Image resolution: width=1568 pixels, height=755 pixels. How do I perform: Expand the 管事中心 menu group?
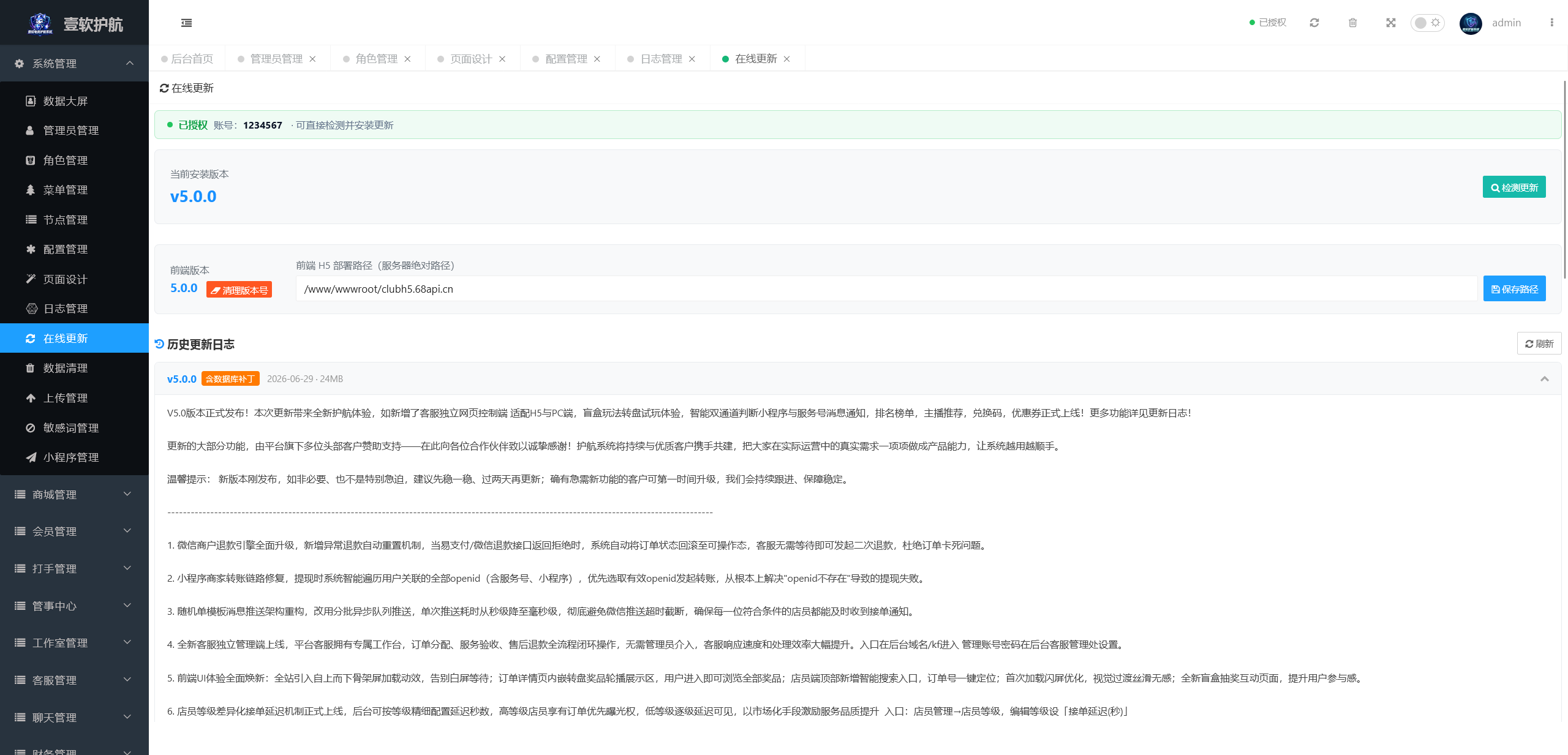tap(74, 606)
